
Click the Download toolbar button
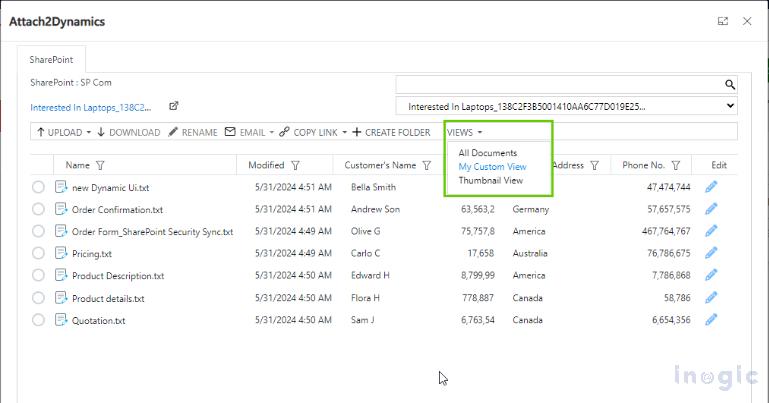tap(128, 132)
